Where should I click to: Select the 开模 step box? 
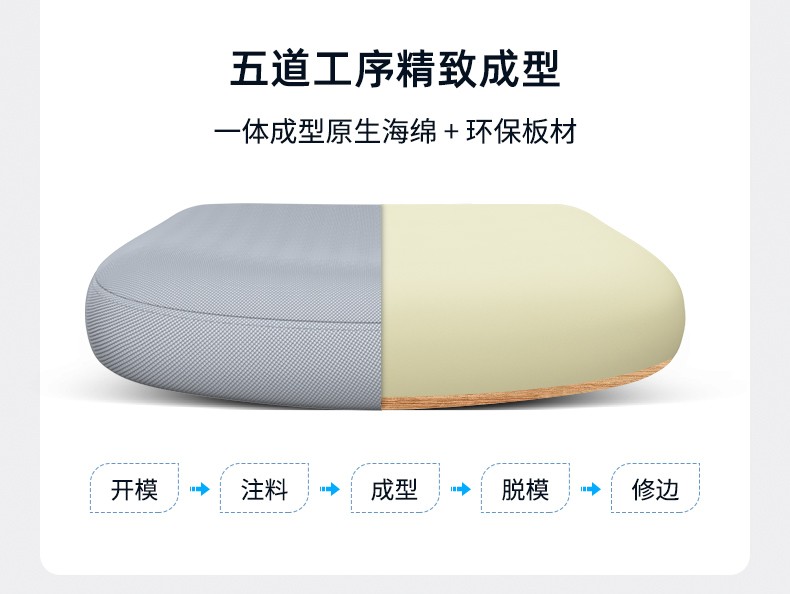(x=135, y=488)
